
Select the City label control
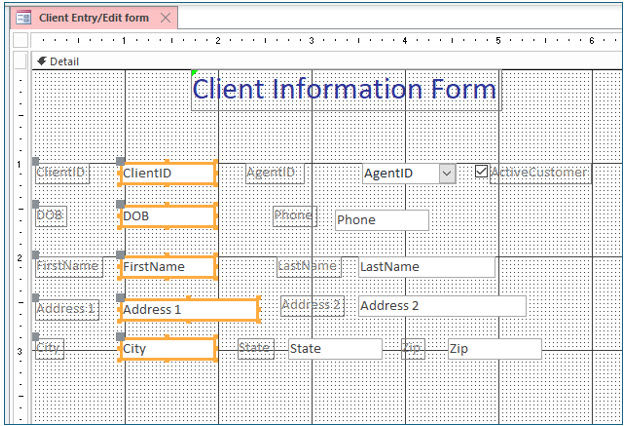[50, 349]
